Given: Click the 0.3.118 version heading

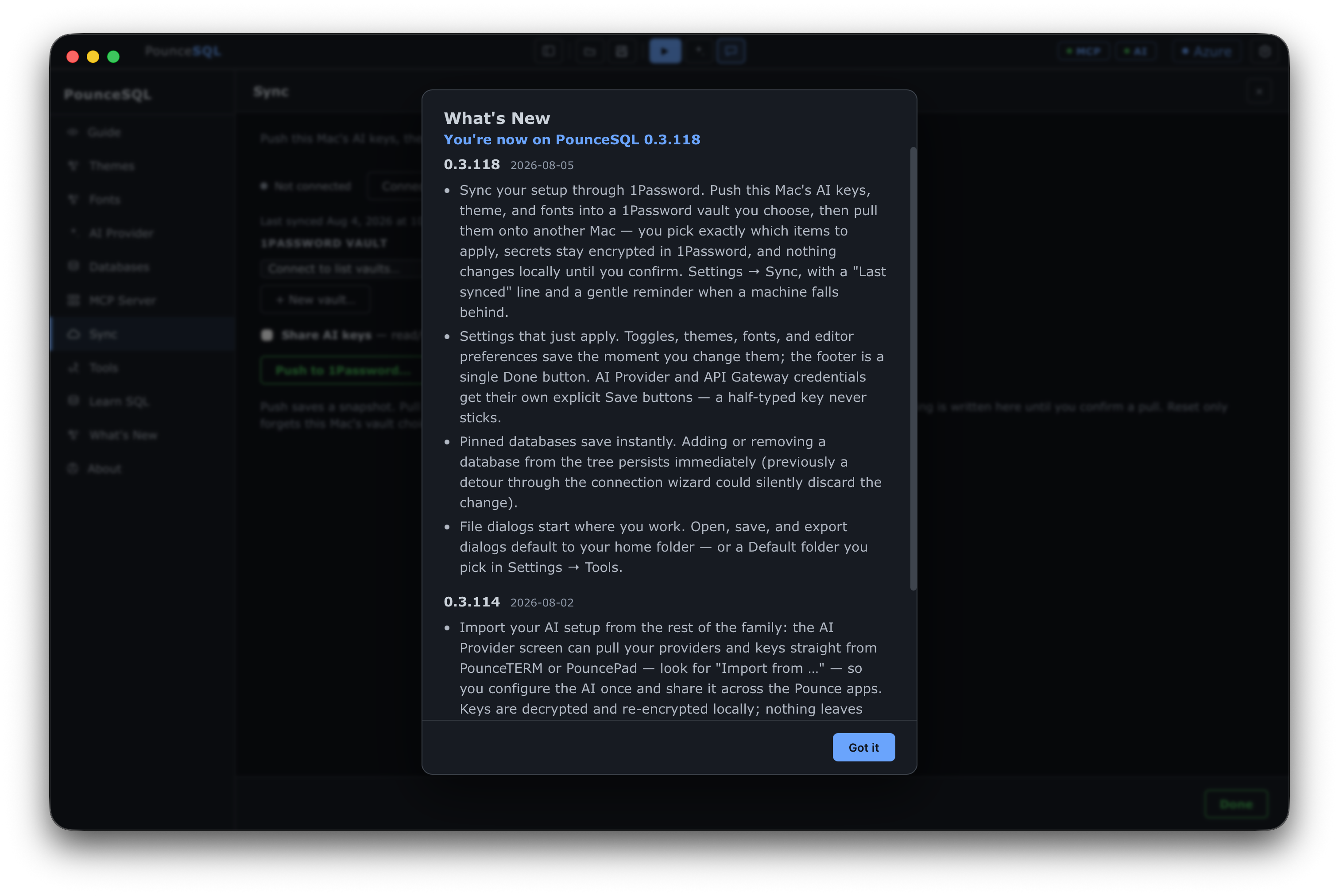Looking at the screenshot, I should [x=472, y=165].
